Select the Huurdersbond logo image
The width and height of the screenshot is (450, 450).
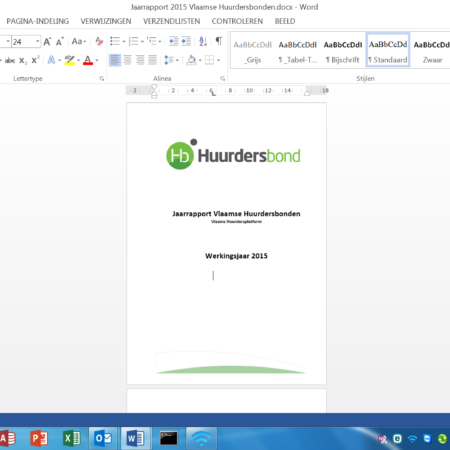233,155
